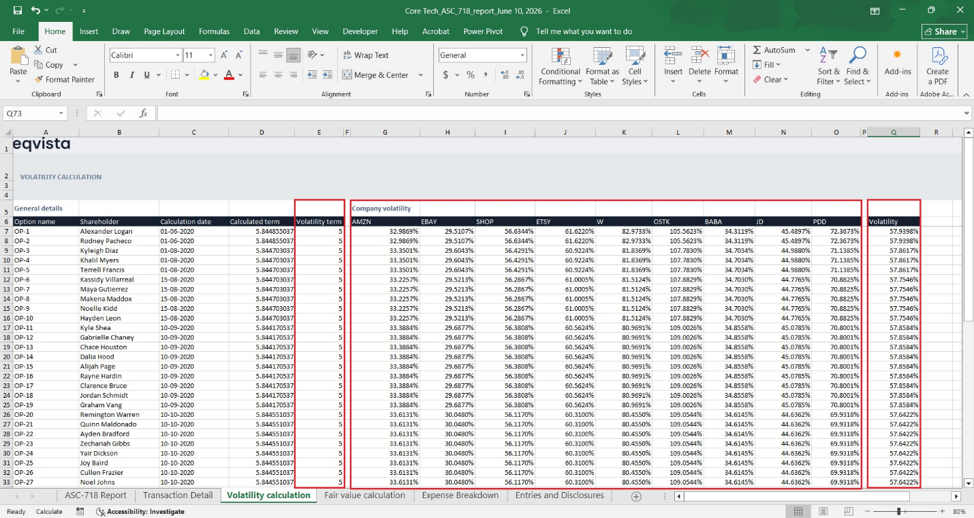This screenshot has width=974, height=518.
Task: Pick the Font Color red swatch
Action: (229, 75)
